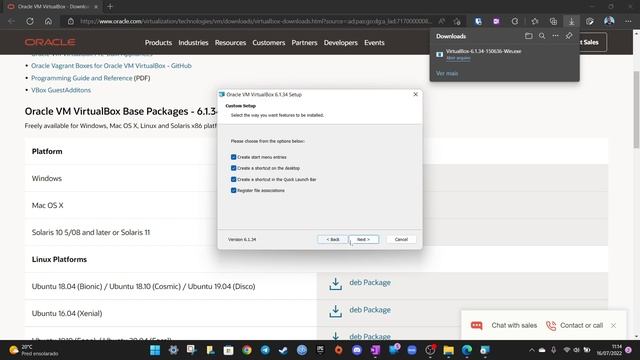Open the browser Favorites star icon
The height and width of the screenshot is (360, 640).
535,21
